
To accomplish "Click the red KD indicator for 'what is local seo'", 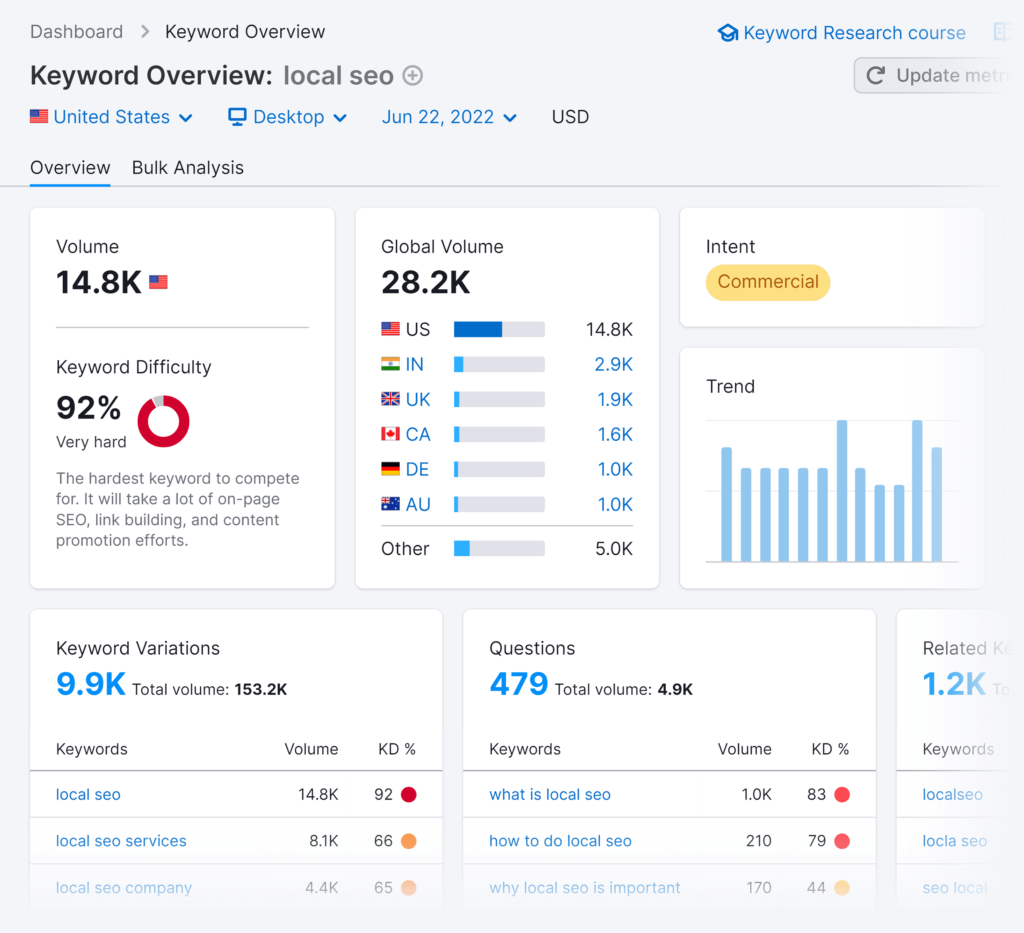I will click(843, 794).
